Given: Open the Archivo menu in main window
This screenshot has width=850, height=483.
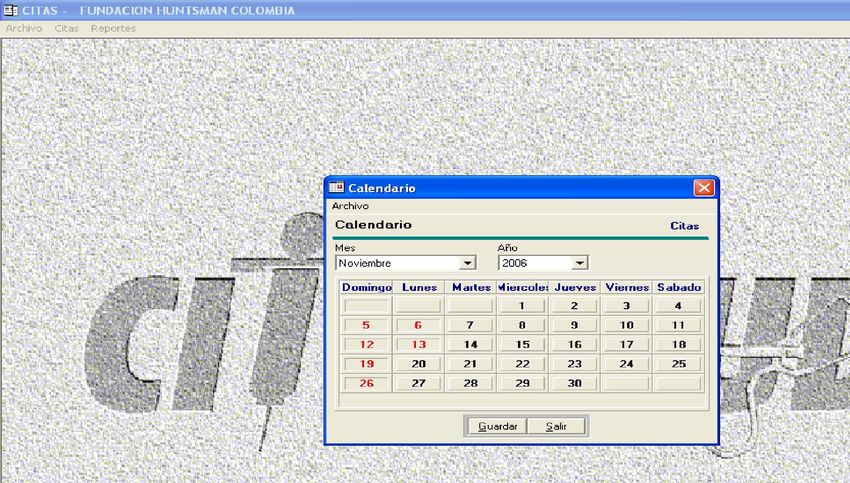Looking at the screenshot, I should (24, 29).
